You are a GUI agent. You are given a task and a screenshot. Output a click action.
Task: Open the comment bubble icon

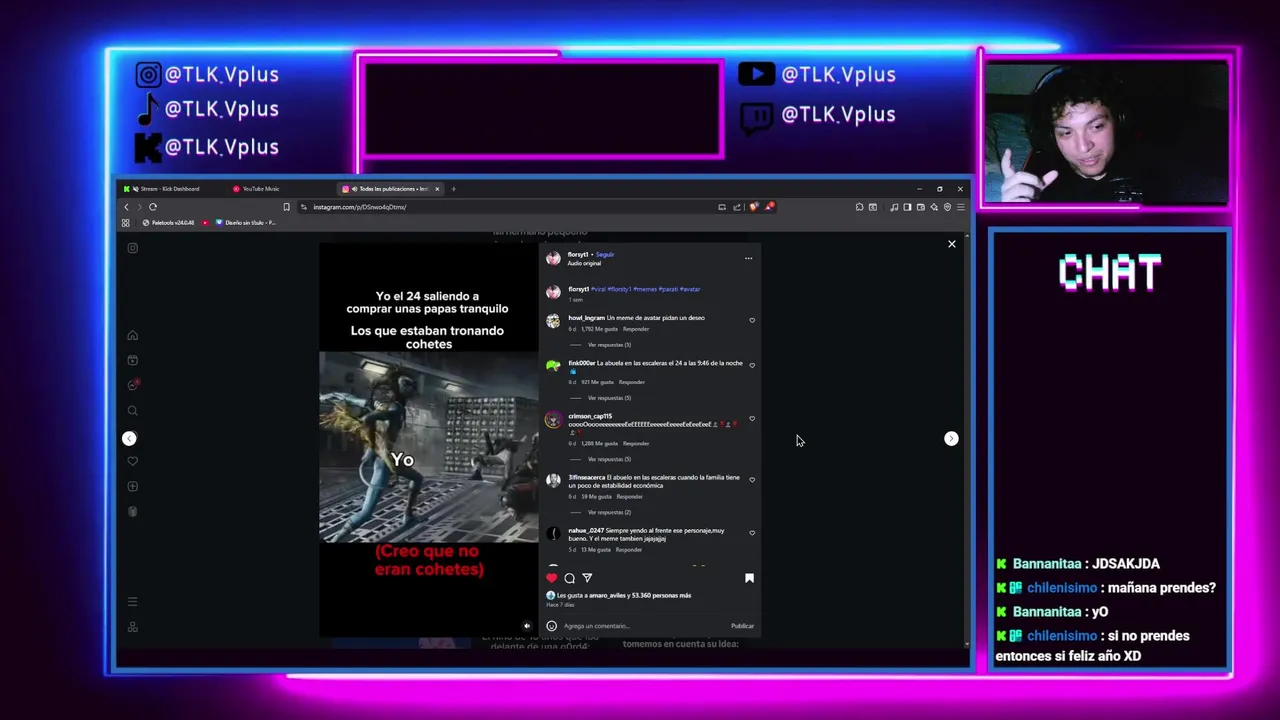coord(569,578)
